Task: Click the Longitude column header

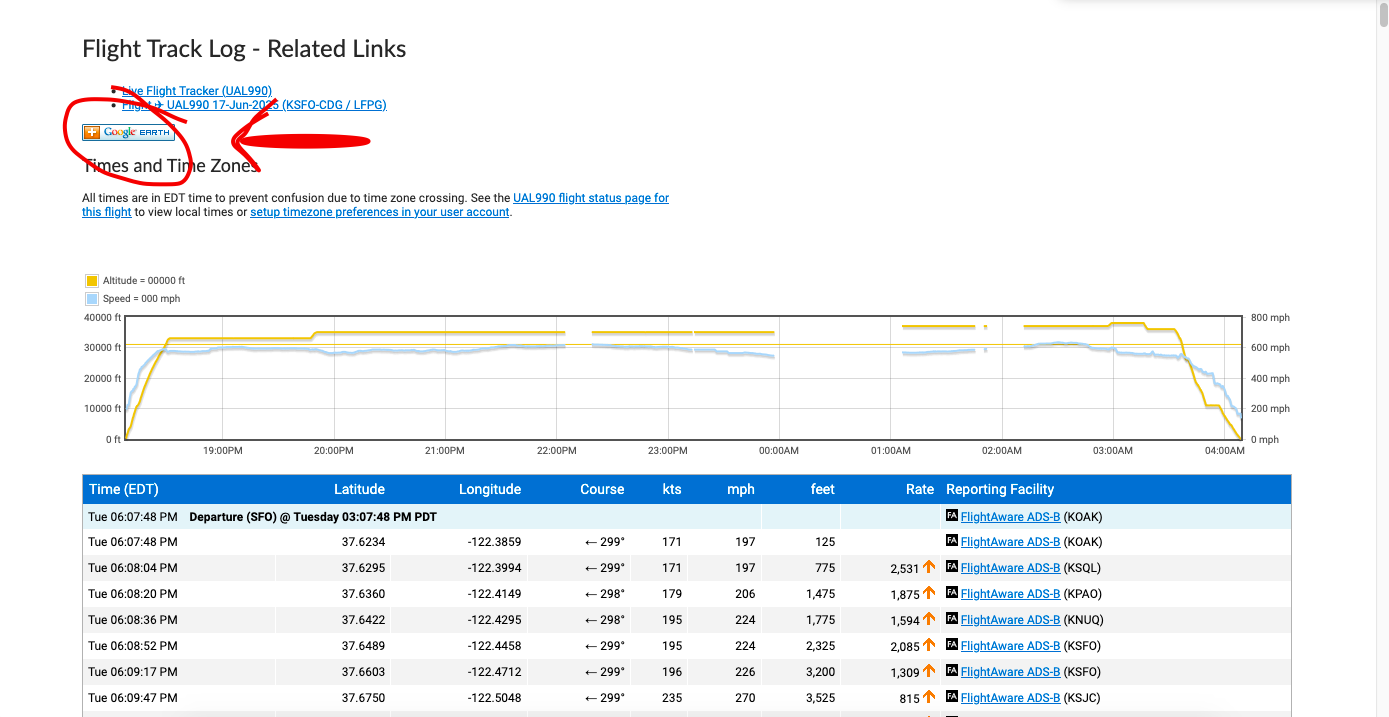Action: [490, 489]
